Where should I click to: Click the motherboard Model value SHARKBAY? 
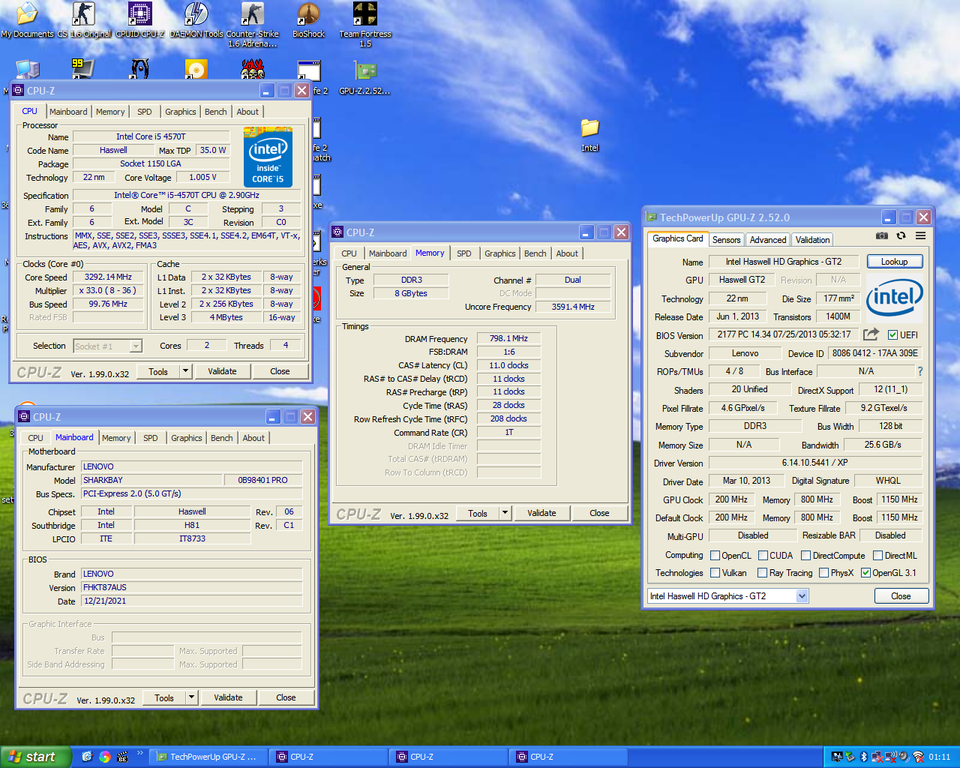click(x=151, y=480)
